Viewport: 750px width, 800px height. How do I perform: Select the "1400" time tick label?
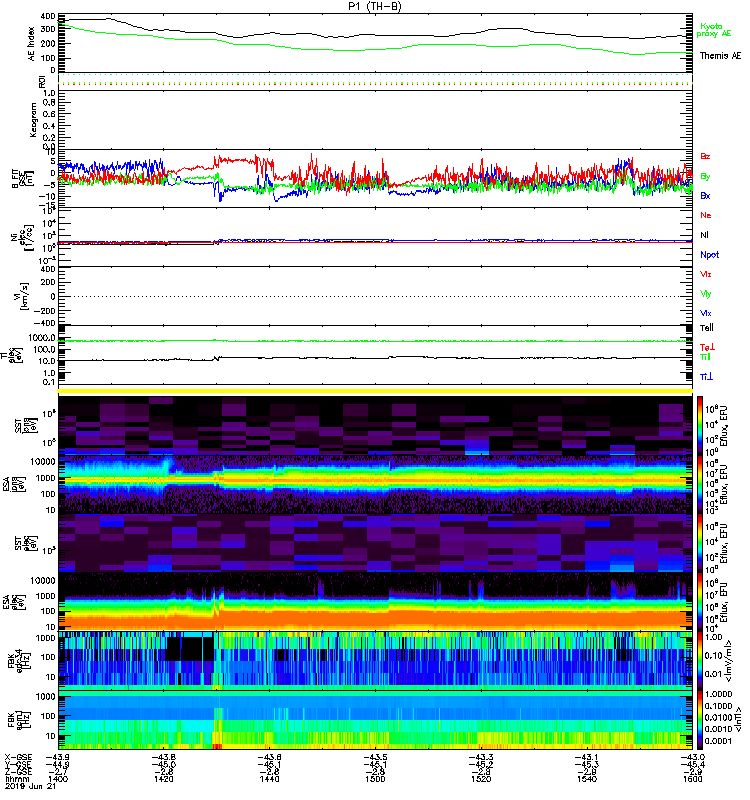[57, 779]
